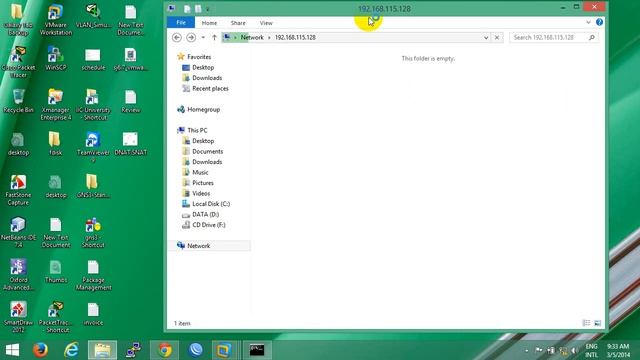Open the Share ribbon tab
Image resolution: width=640 pixels, height=360 pixels.
[x=238, y=23]
